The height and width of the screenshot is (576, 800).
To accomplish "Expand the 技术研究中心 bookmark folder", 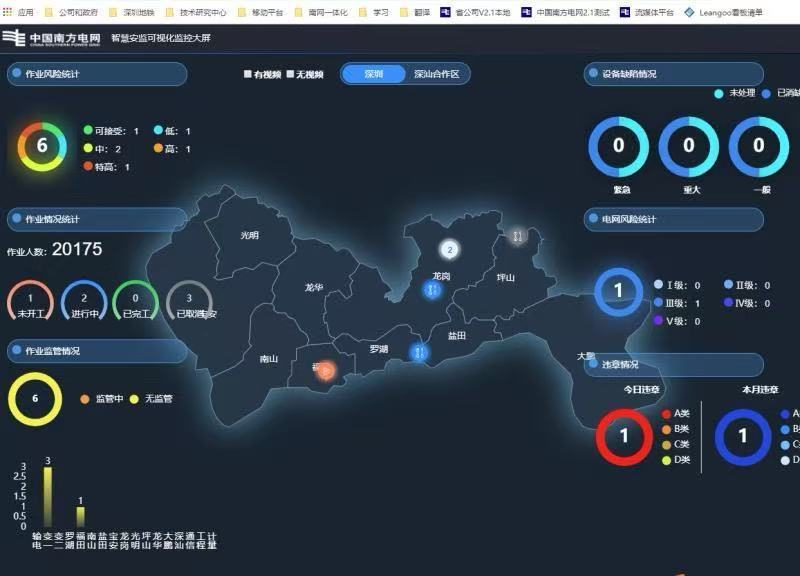I will 197,12.
